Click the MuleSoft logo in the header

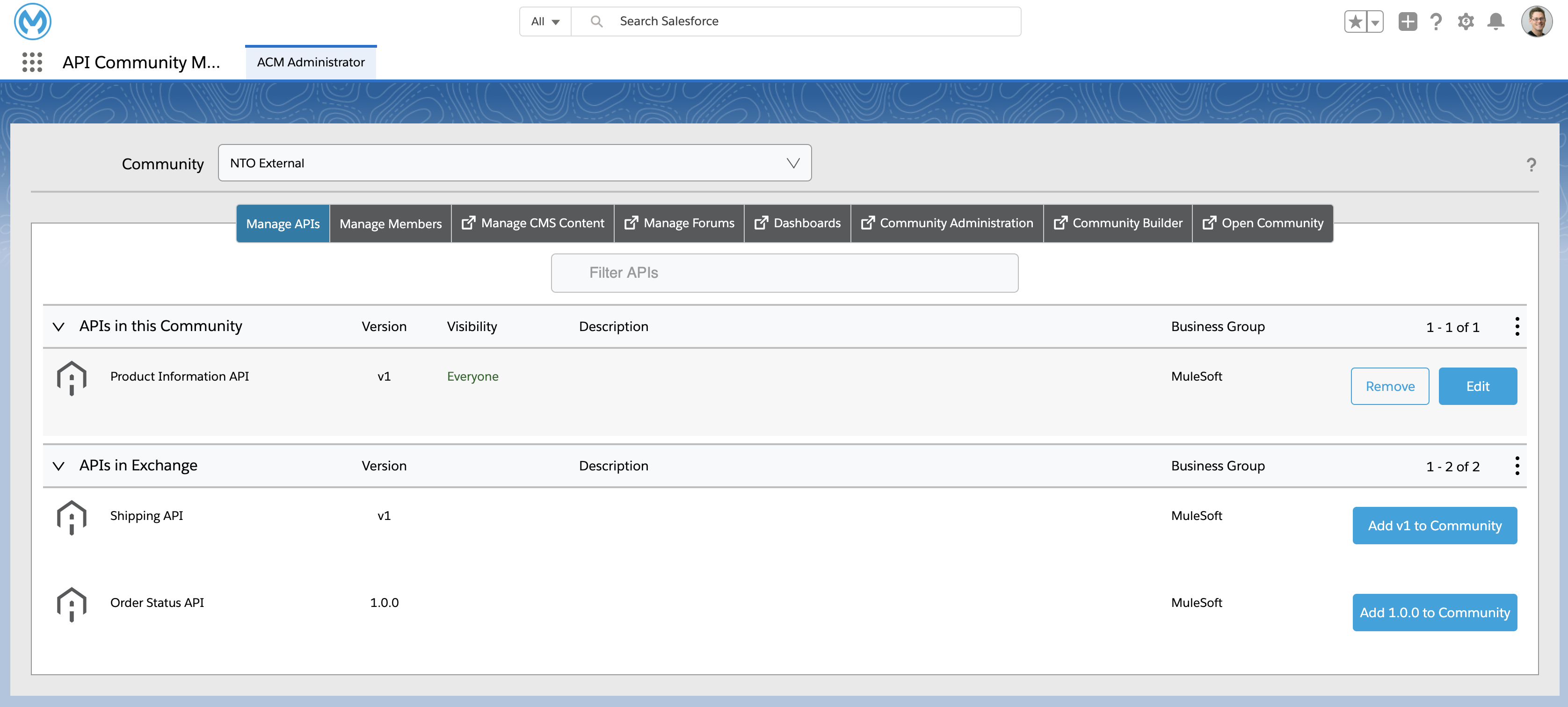click(x=32, y=22)
